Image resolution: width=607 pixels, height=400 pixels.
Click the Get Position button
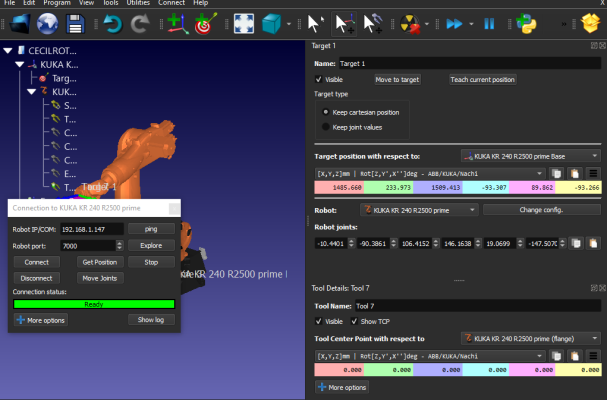(x=98, y=261)
